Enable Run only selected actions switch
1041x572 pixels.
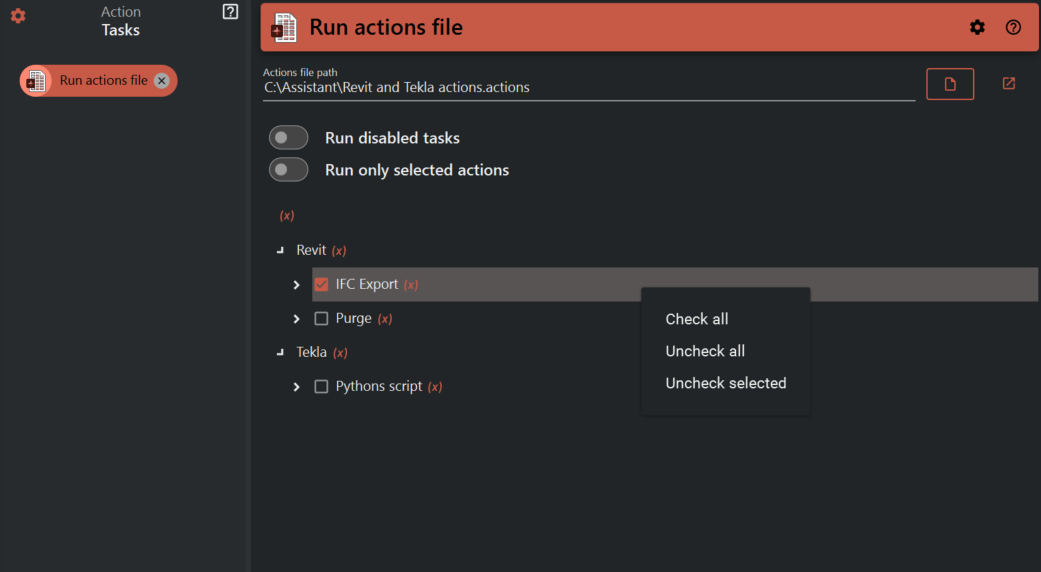(x=288, y=170)
